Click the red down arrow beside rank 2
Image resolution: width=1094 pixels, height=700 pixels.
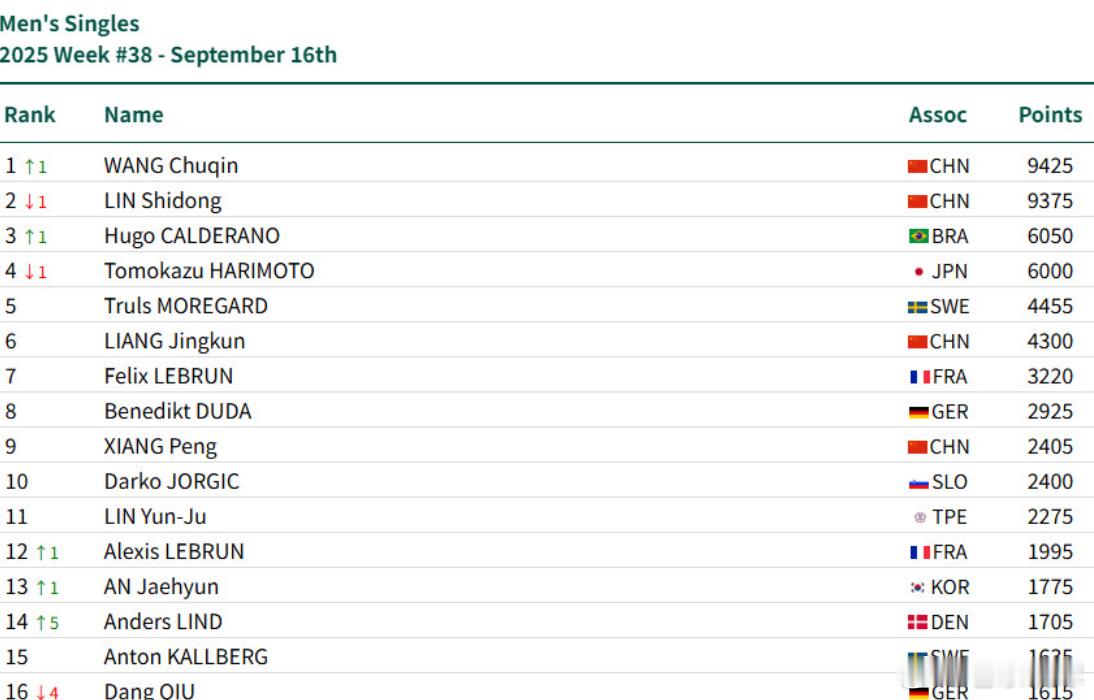coord(29,202)
